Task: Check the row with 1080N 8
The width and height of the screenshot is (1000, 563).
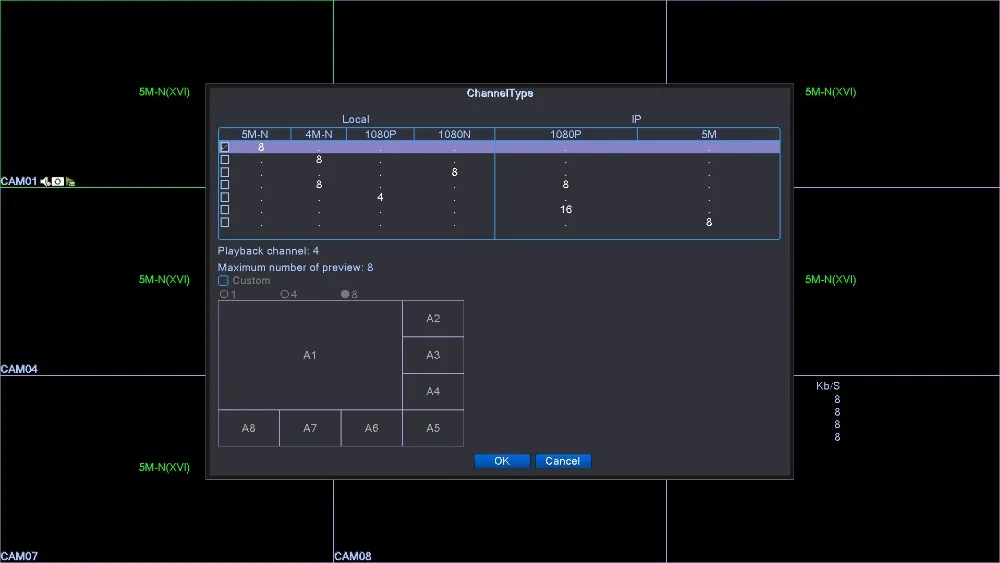Action: [224, 172]
